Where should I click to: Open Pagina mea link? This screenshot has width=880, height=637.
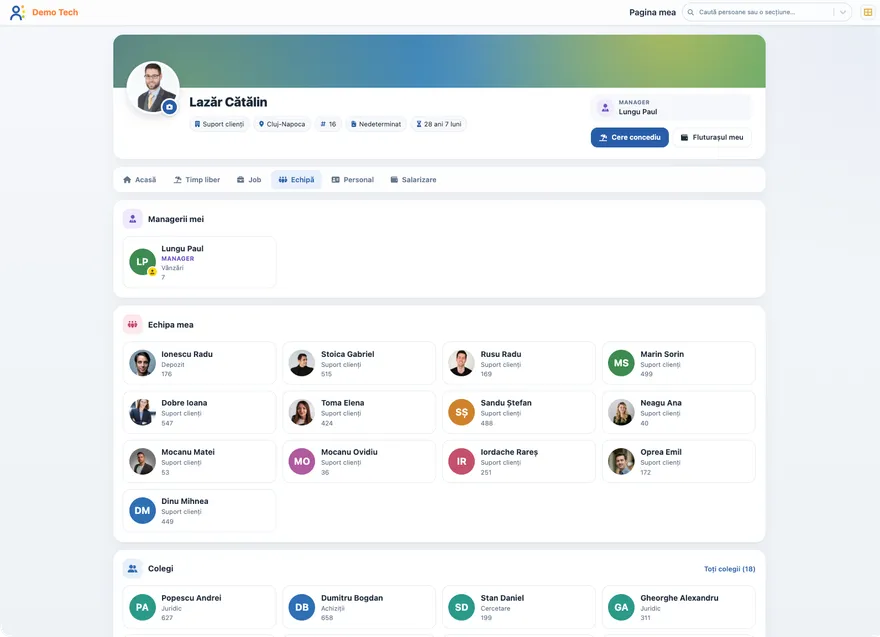pyautogui.click(x=652, y=12)
